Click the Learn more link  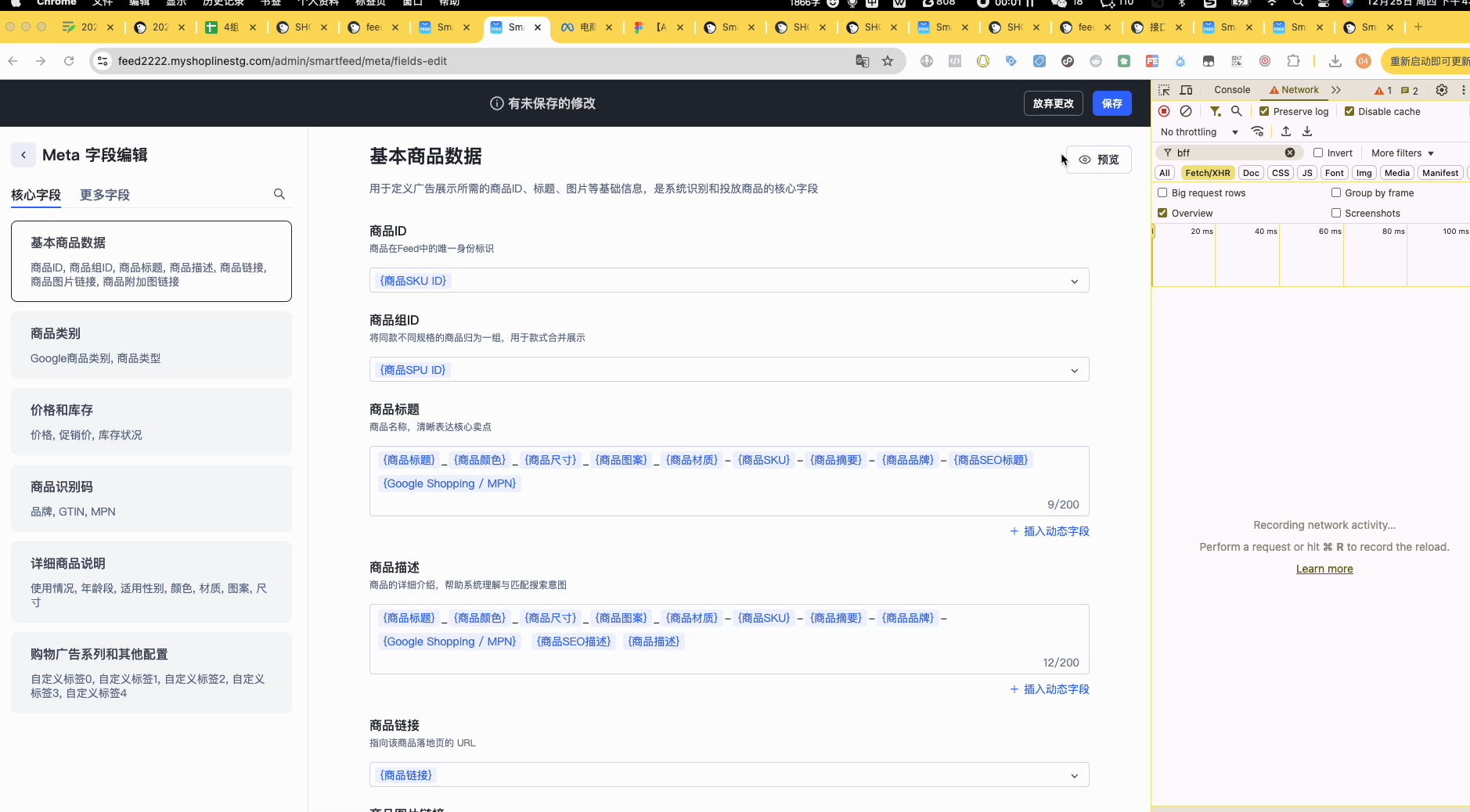1324,569
